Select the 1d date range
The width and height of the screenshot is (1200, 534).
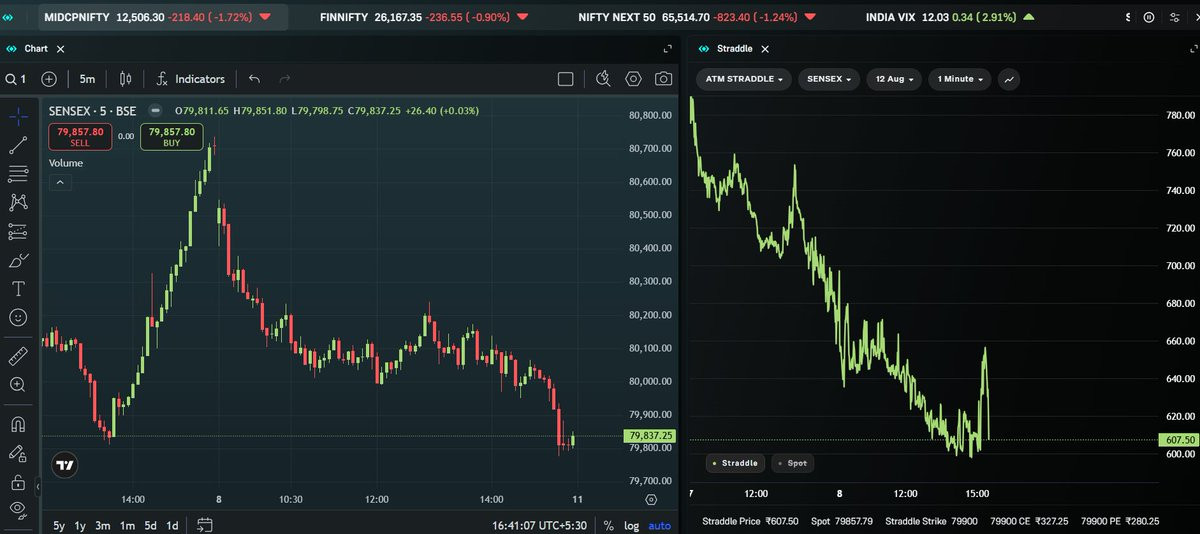(173, 525)
